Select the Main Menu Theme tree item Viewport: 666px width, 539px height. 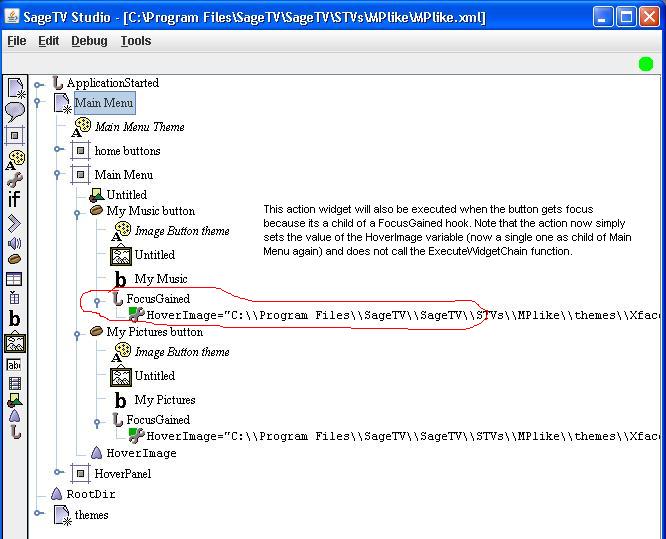pyautogui.click(x=139, y=127)
